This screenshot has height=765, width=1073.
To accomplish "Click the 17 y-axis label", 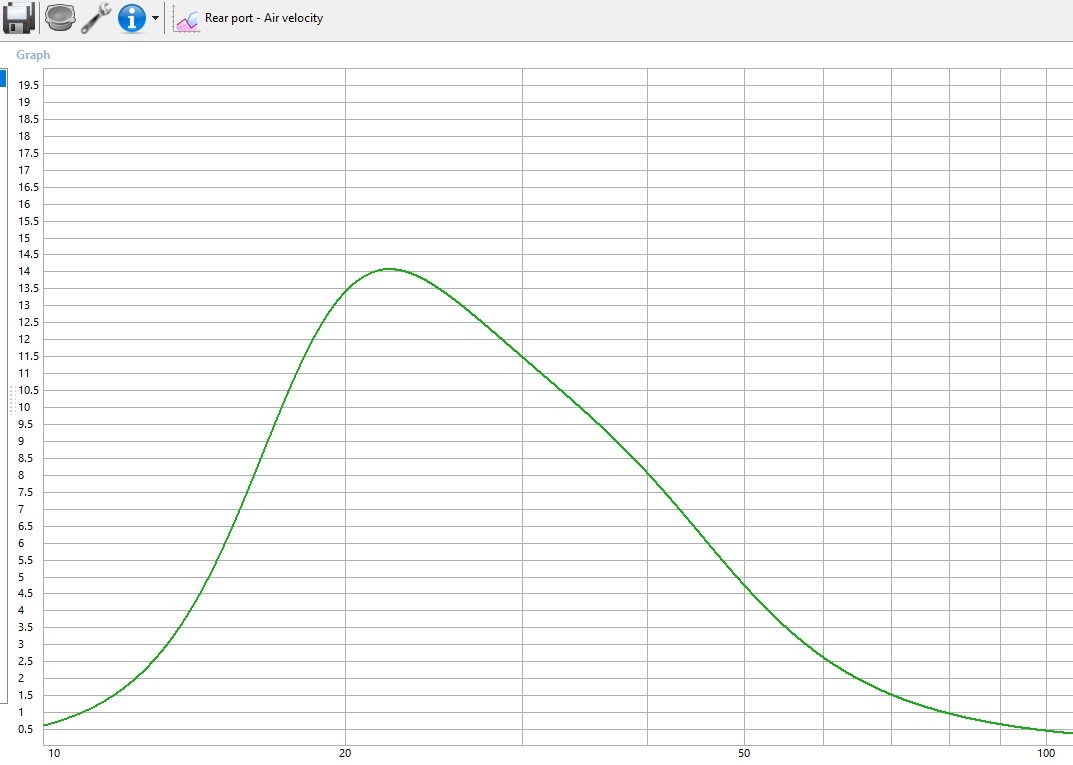I will (x=25, y=170).
